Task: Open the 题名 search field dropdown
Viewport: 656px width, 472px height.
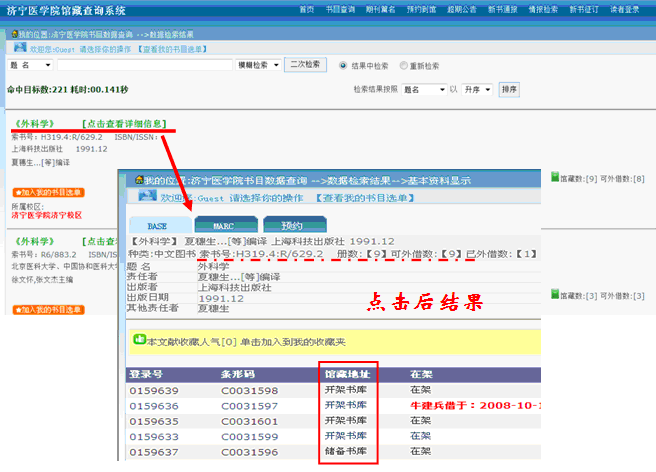Action: point(31,65)
